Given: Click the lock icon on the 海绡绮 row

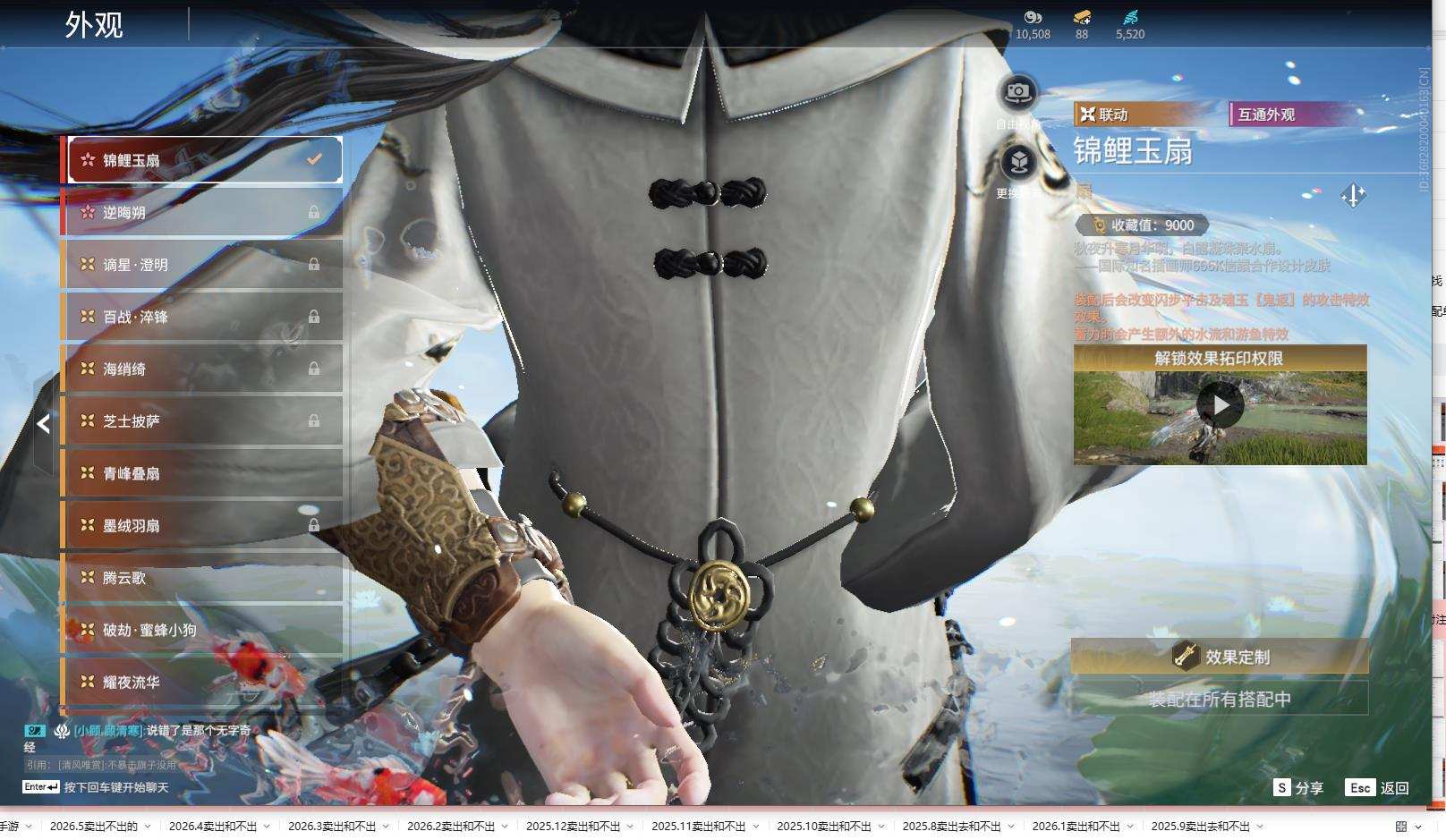Looking at the screenshot, I should pyautogui.click(x=314, y=368).
